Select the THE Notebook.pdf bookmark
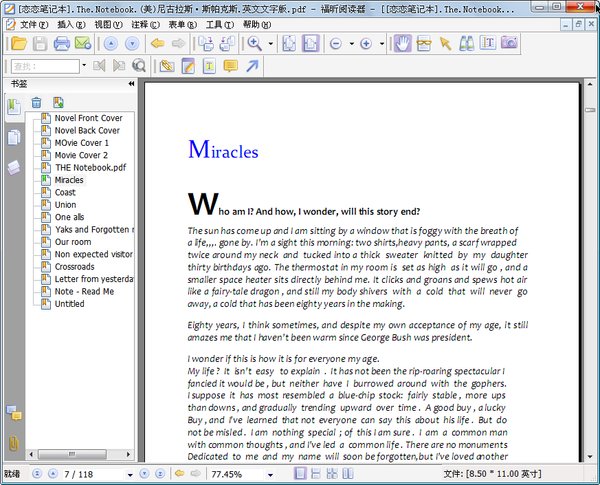Viewport: 600px width, 485px height. pyautogui.click(x=90, y=167)
